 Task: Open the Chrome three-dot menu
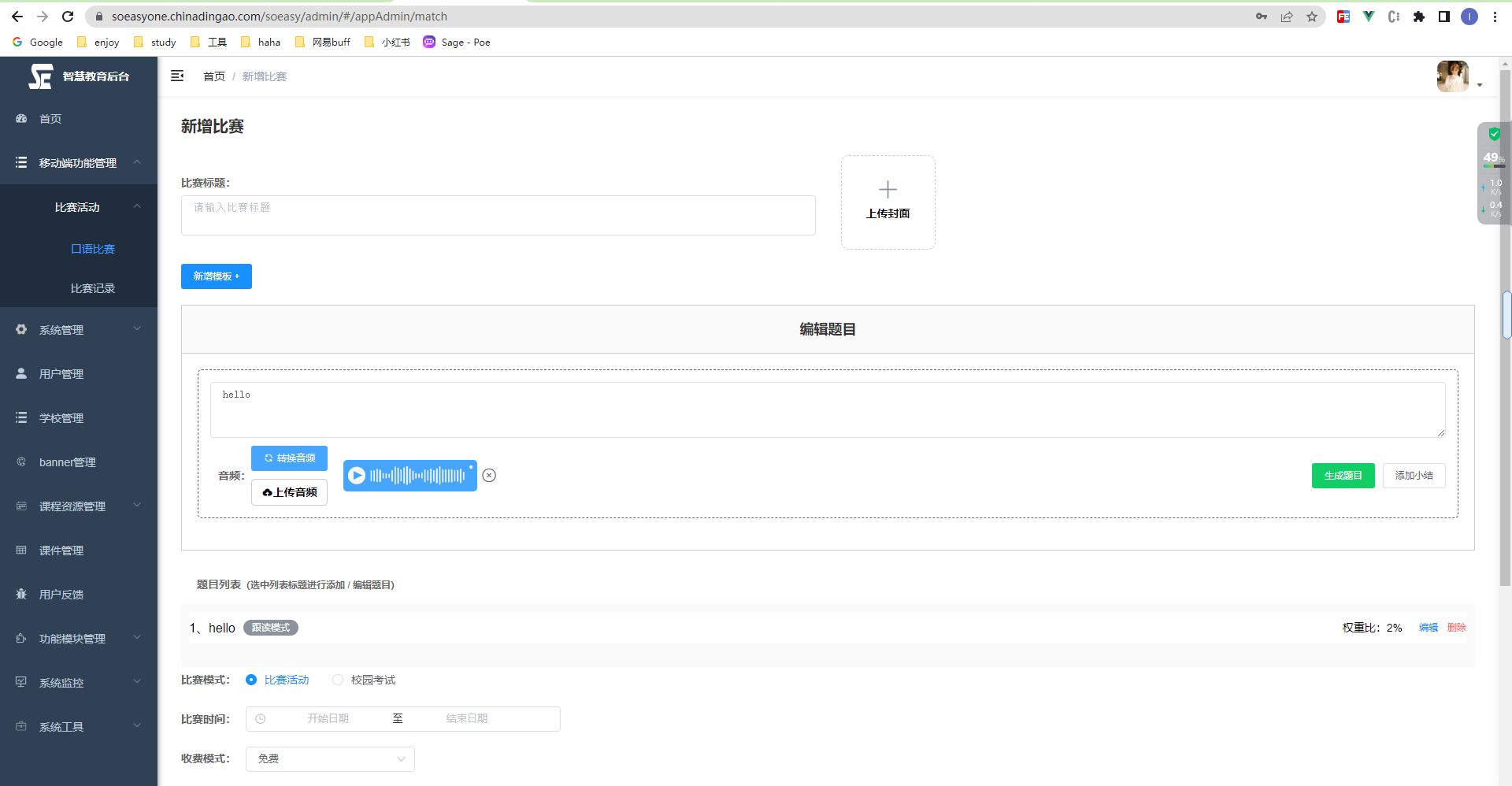[1495, 17]
